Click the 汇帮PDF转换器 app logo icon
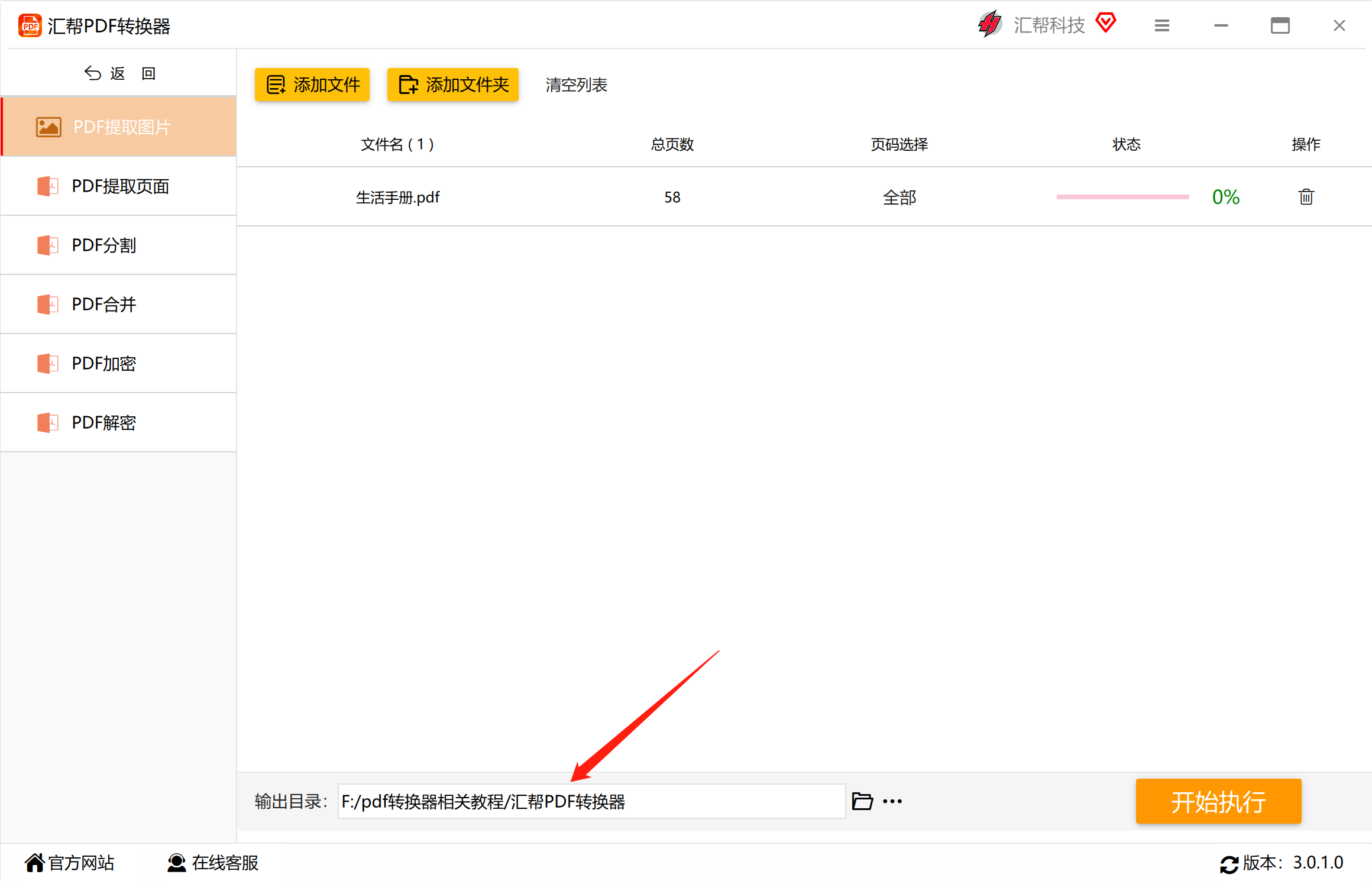1372x881 pixels. click(x=30, y=26)
